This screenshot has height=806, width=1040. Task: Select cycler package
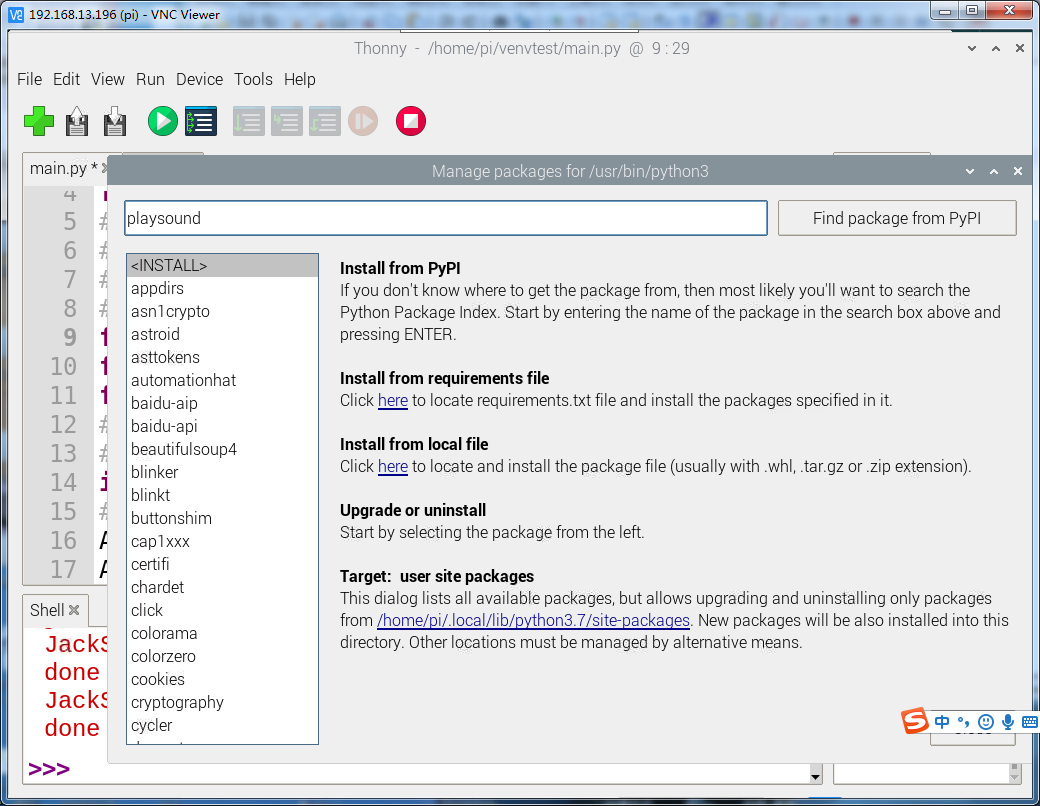pyautogui.click(x=222, y=725)
